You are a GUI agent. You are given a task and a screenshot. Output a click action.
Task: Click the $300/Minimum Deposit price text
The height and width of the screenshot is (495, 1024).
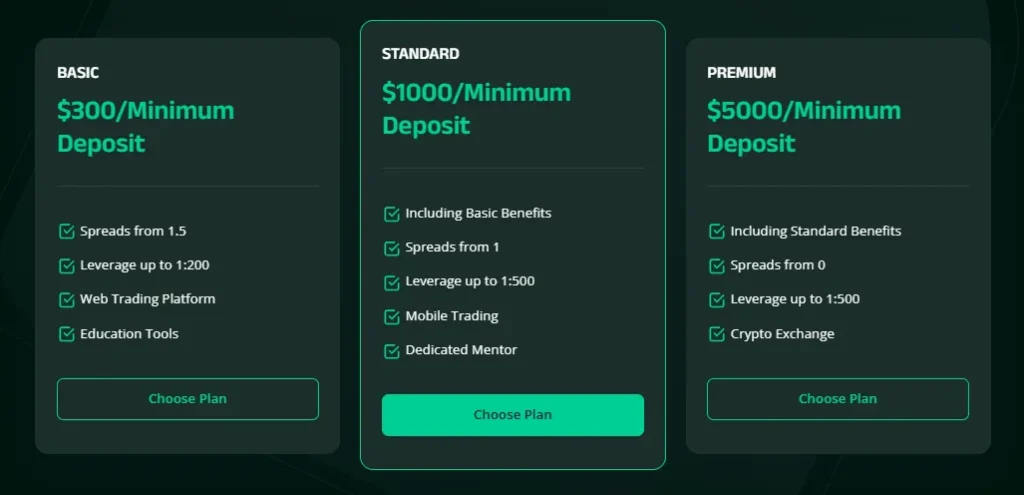pyautogui.click(x=145, y=126)
